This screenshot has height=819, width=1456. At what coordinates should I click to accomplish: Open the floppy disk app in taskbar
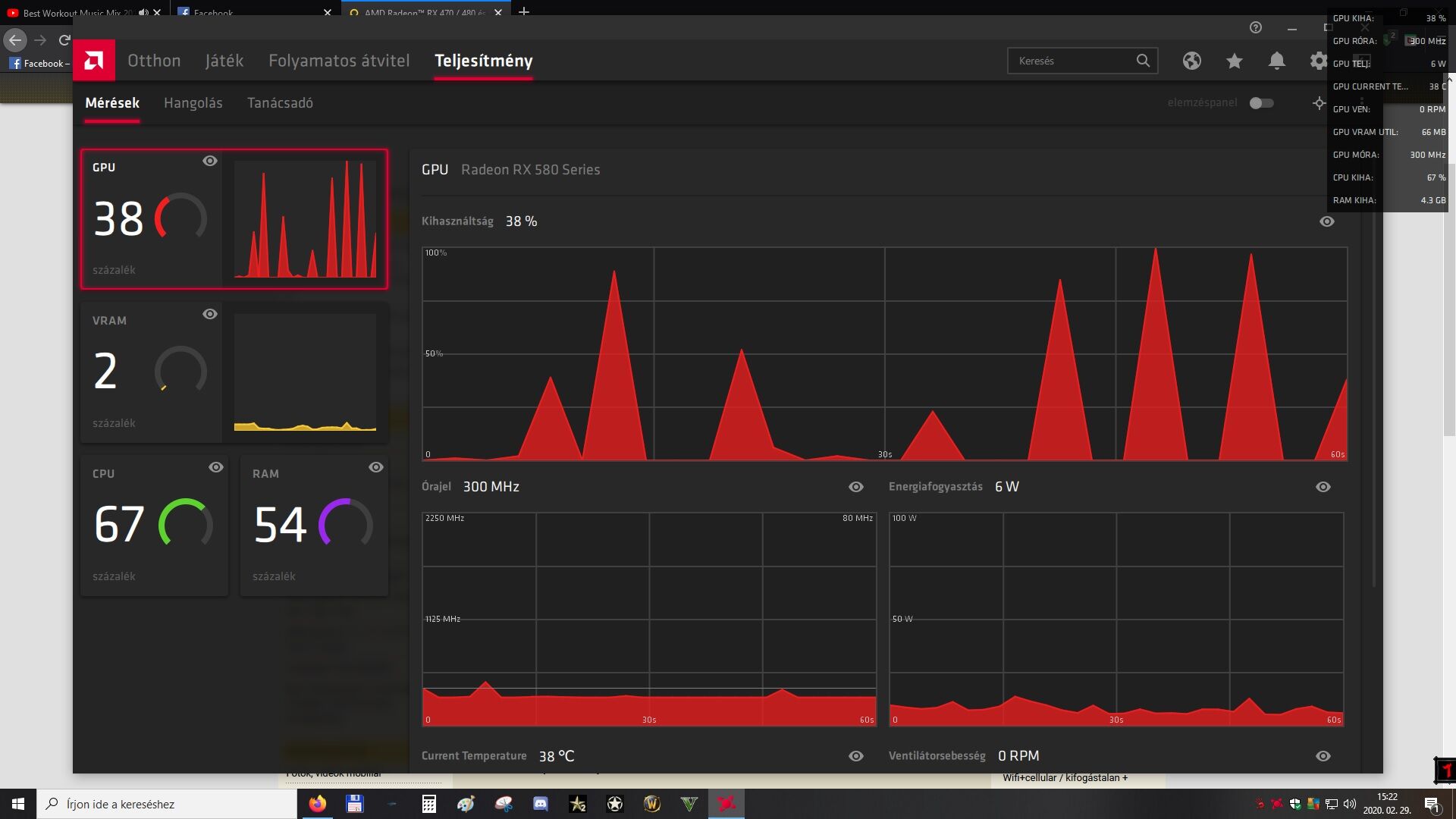[x=354, y=804]
